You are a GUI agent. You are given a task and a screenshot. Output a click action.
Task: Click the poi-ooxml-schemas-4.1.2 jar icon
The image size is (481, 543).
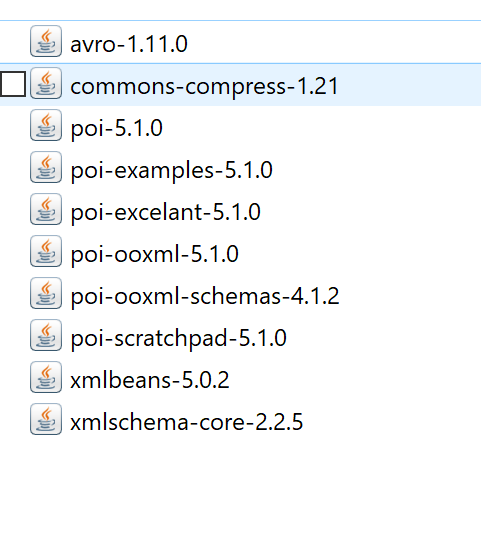pyautogui.click(x=46, y=293)
